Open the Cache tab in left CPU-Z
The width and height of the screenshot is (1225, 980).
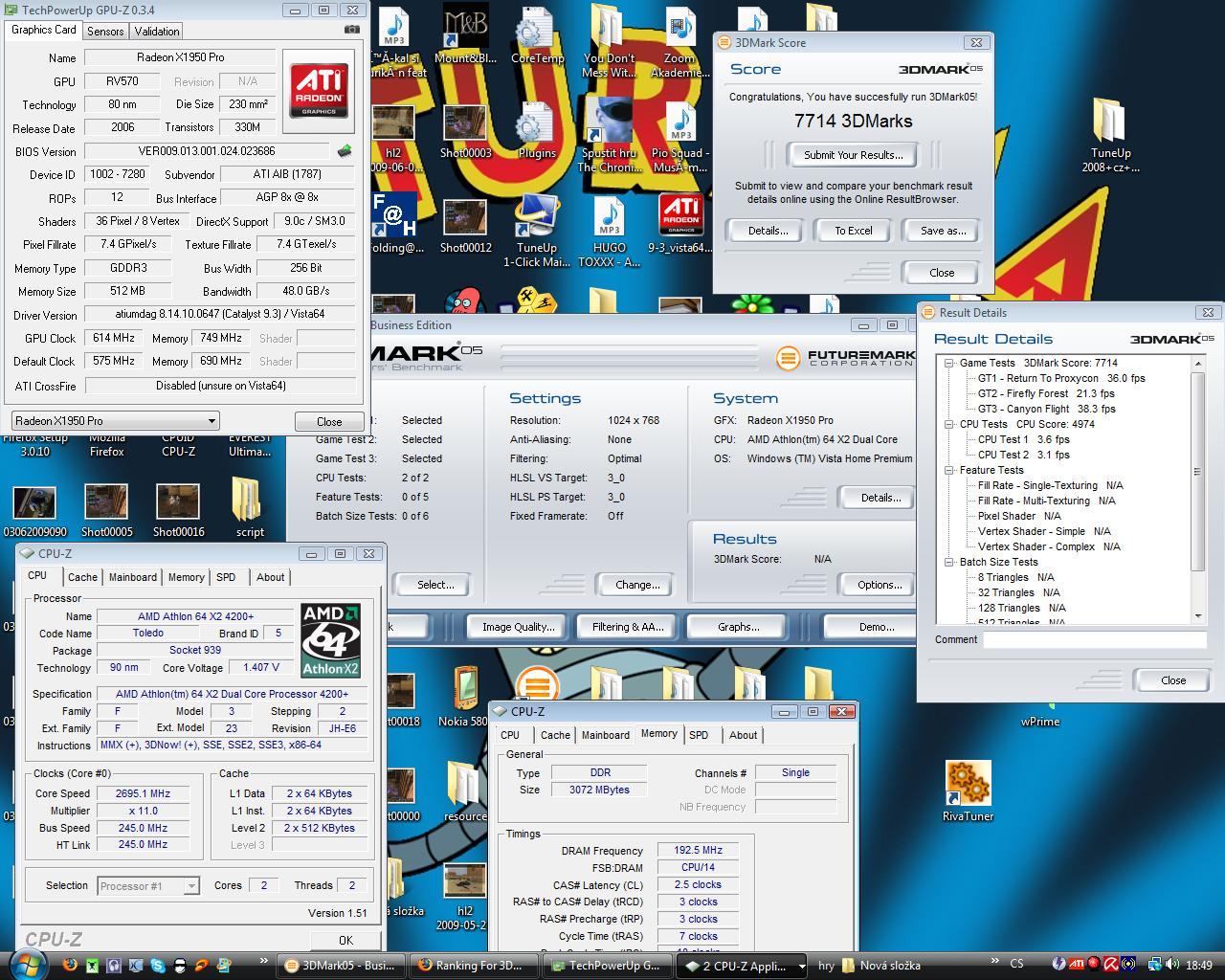click(x=82, y=577)
